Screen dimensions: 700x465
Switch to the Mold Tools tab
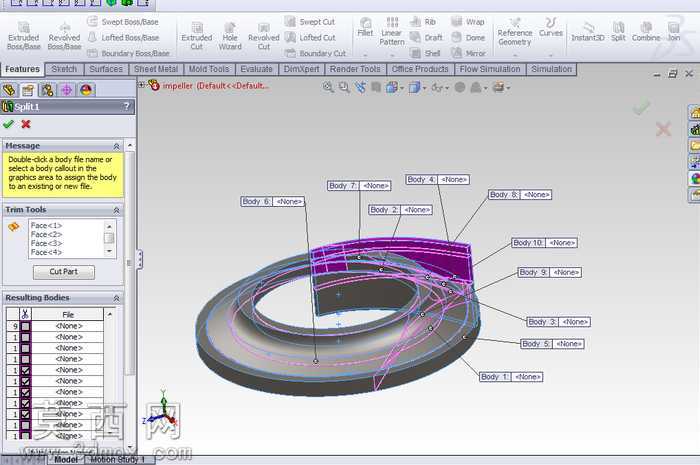tap(209, 69)
